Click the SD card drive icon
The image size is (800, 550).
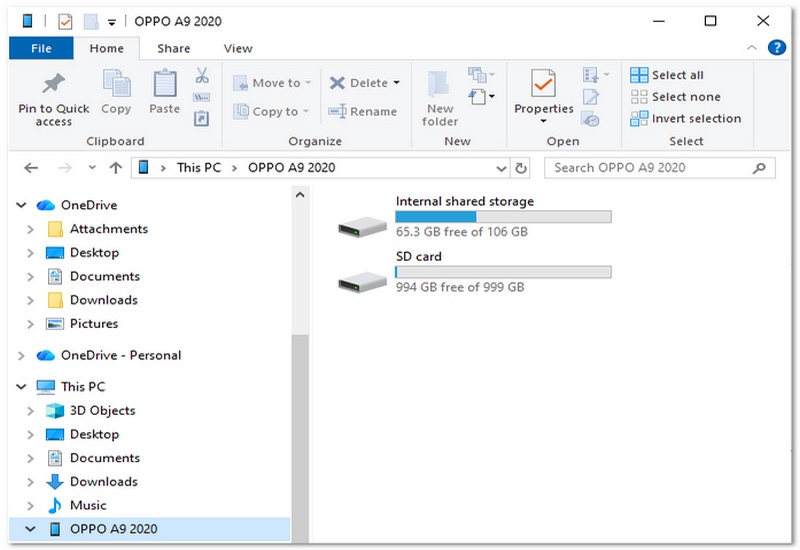click(x=362, y=282)
